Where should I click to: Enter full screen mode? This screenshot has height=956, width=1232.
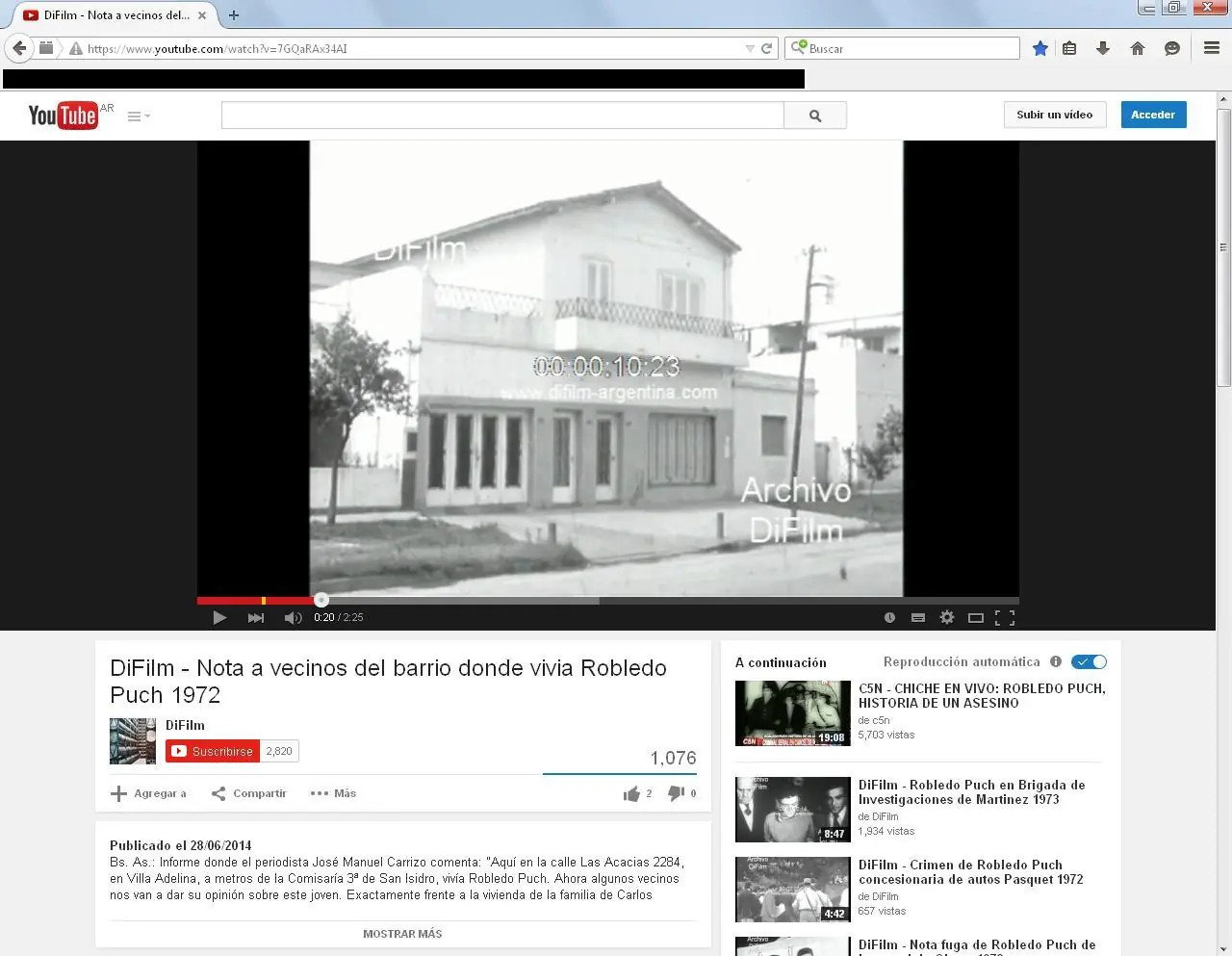point(1005,618)
